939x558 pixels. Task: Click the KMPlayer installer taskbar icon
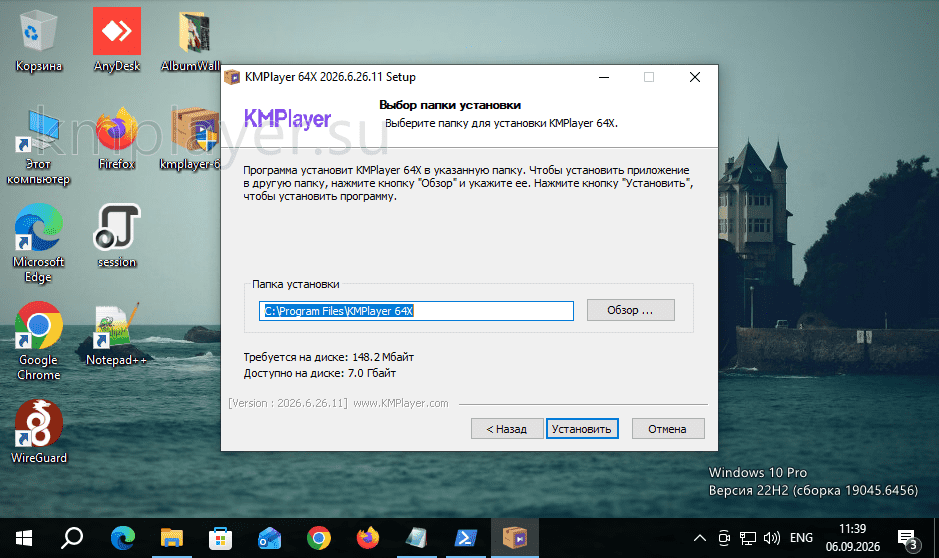pos(515,538)
